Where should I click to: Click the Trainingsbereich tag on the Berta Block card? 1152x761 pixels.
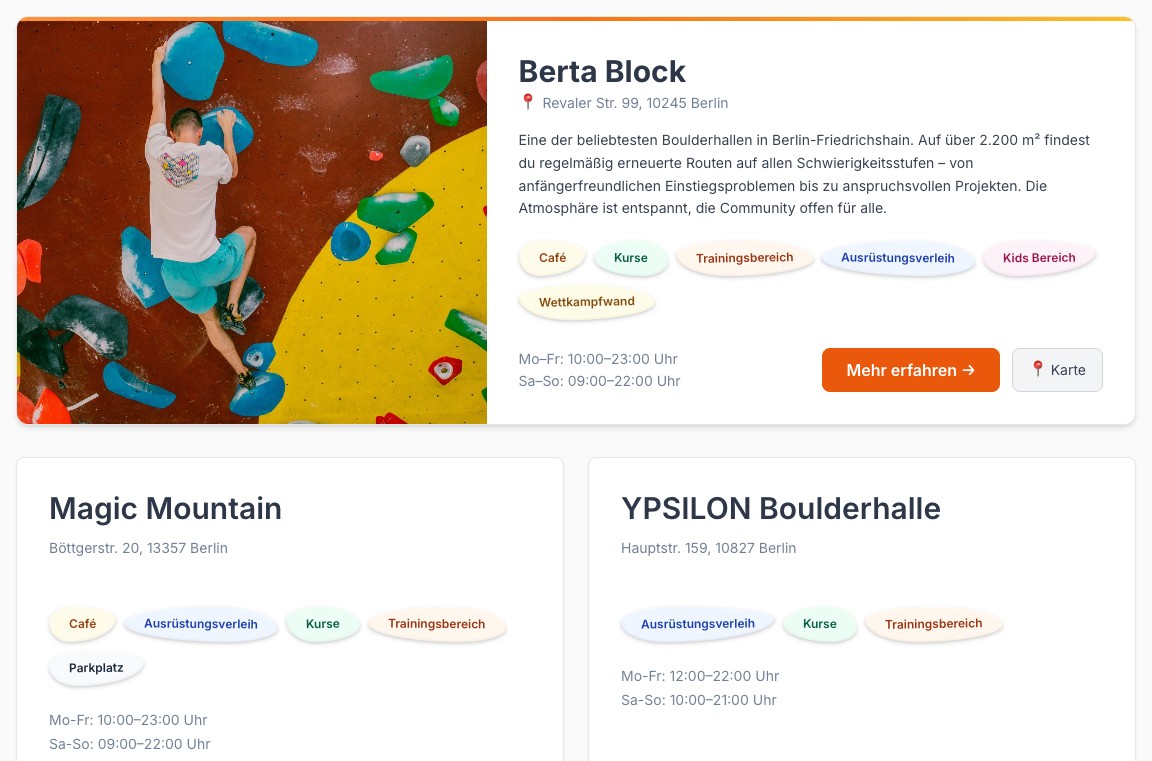(744, 257)
